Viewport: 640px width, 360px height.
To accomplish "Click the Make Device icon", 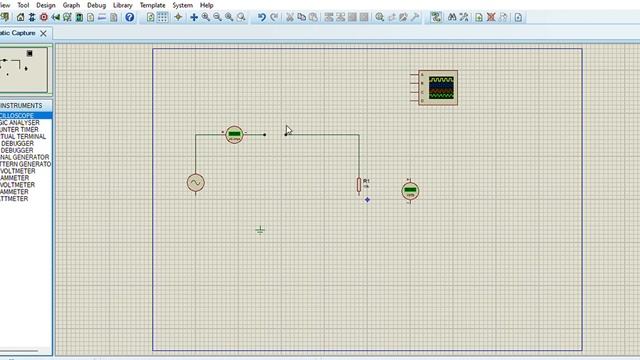I will pos(391,17).
